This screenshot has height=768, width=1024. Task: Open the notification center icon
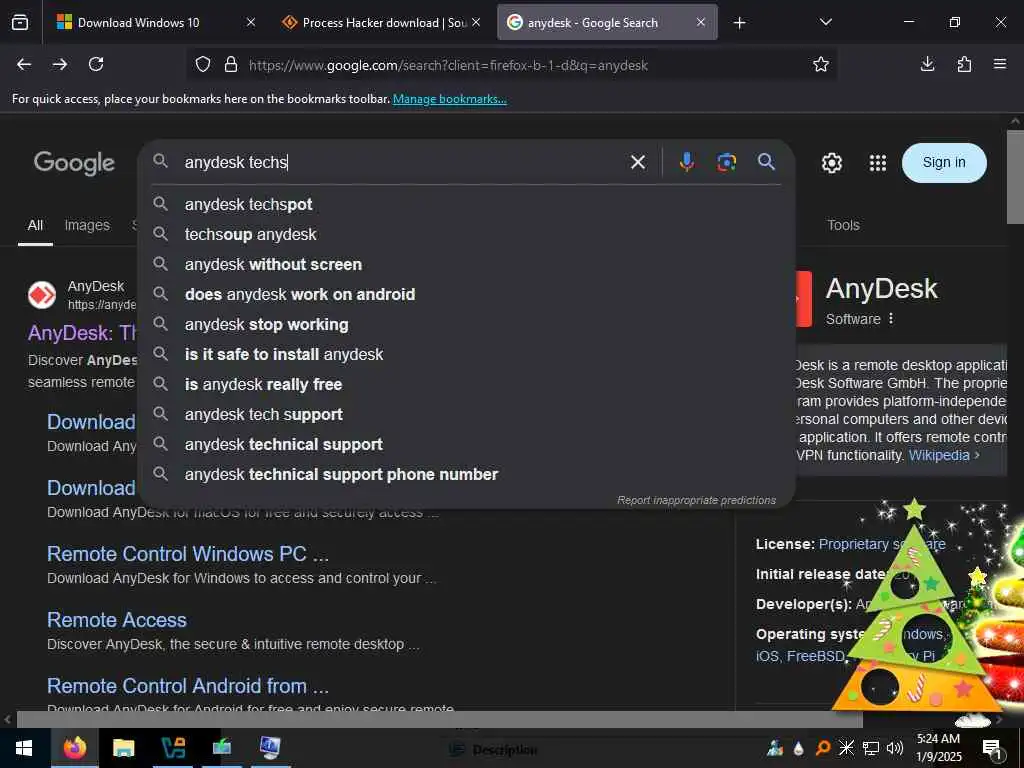(x=992, y=748)
